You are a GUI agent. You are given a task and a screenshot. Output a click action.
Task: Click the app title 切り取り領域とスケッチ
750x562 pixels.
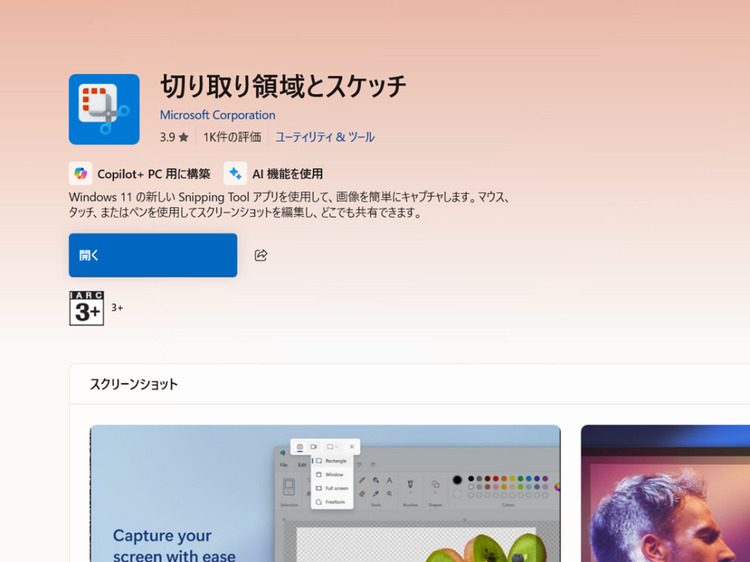point(283,86)
